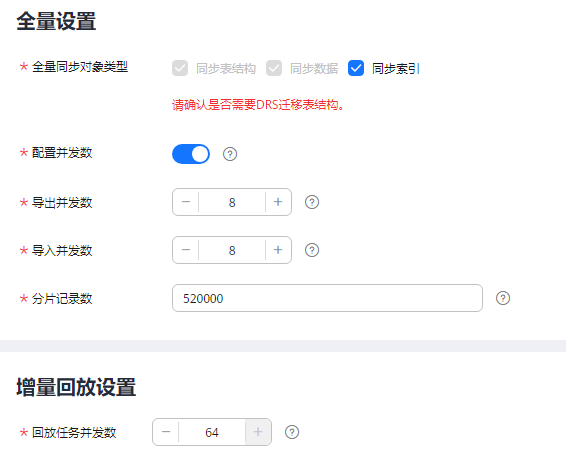Click the 同步索引 label text
This screenshot has height=473, width=566.
(x=396, y=69)
